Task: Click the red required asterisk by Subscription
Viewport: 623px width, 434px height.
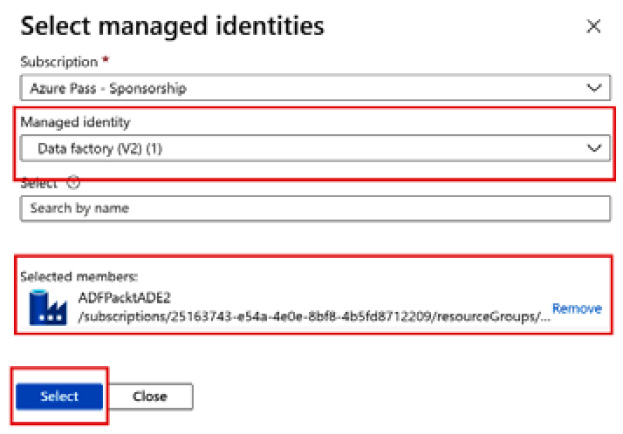Action: point(106,63)
